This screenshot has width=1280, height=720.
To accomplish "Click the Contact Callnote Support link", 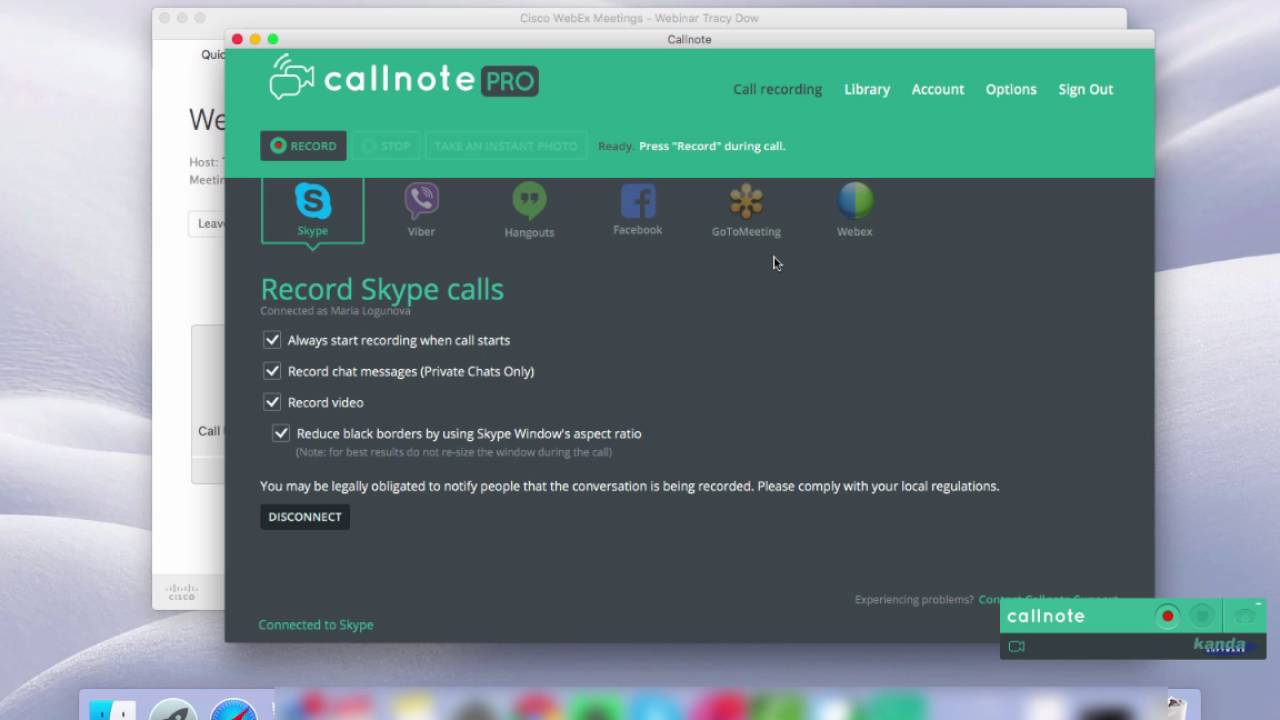I will [x=1048, y=600].
